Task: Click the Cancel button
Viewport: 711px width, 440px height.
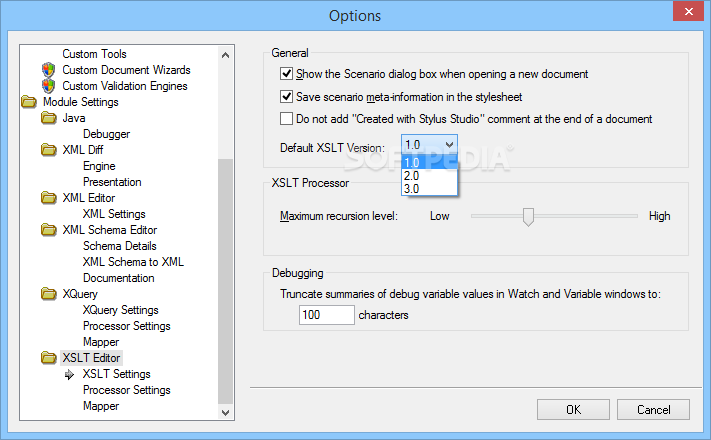Action: pyautogui.click(x=653, y=410)
